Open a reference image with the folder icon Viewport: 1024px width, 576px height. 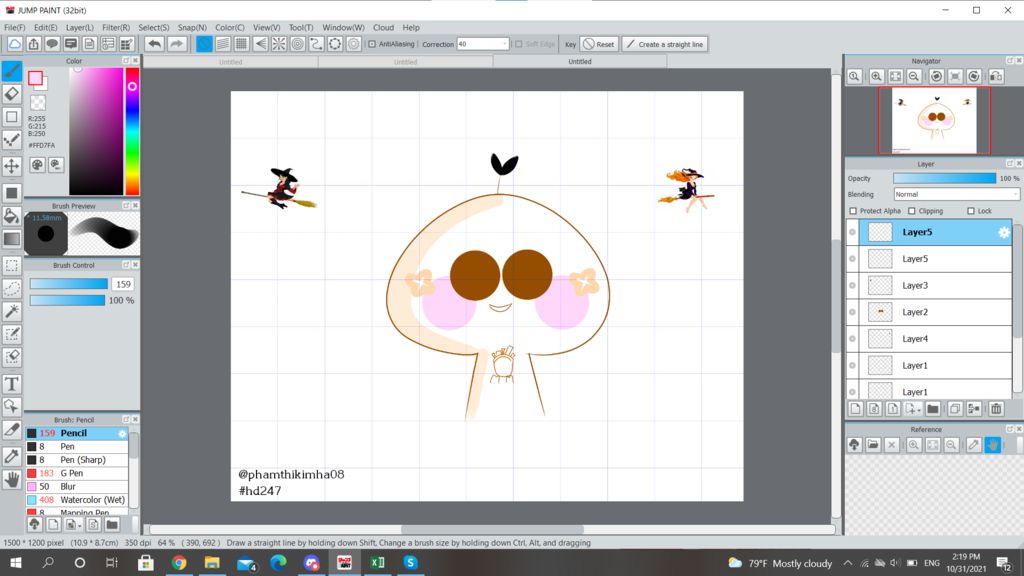[x=873, y=445]
